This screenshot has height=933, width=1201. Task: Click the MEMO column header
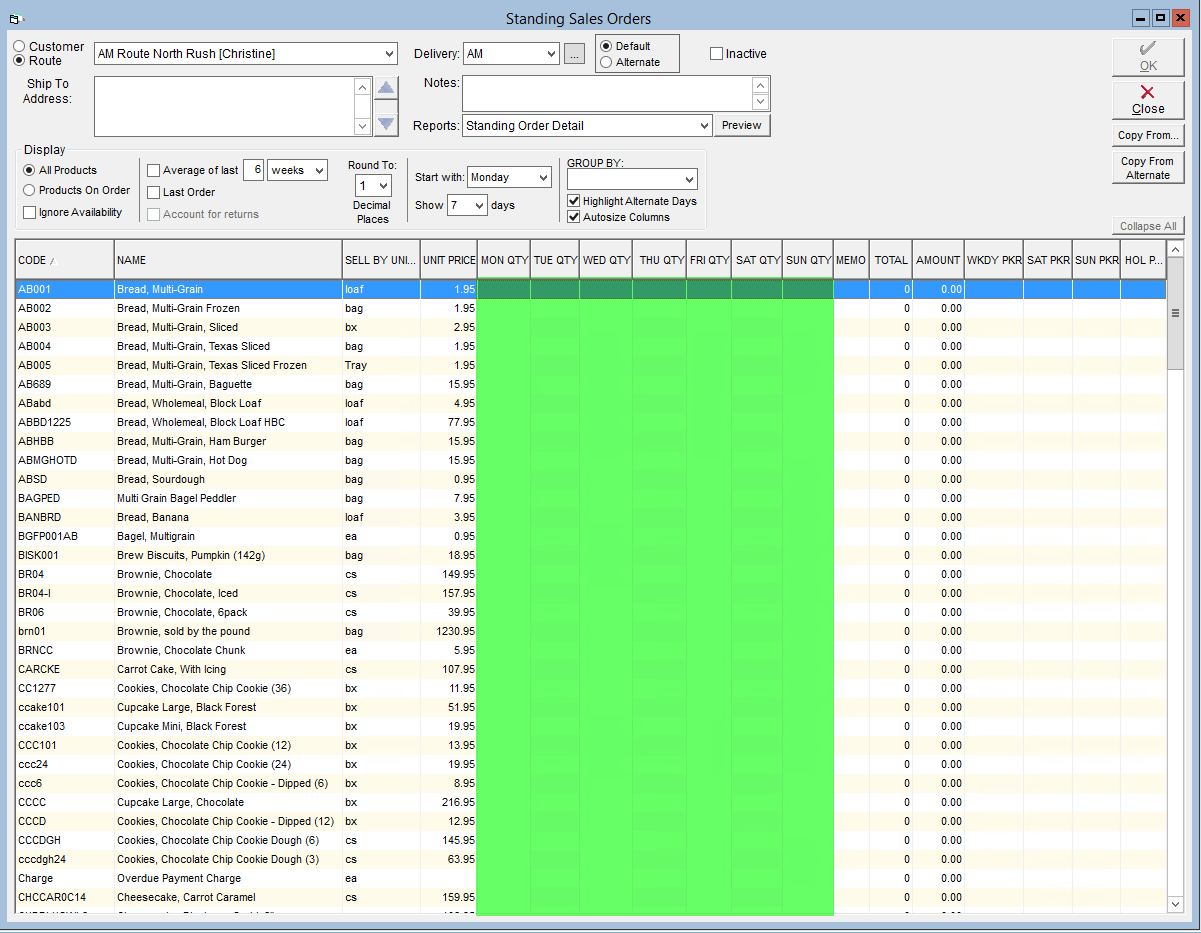coord(851,260)
